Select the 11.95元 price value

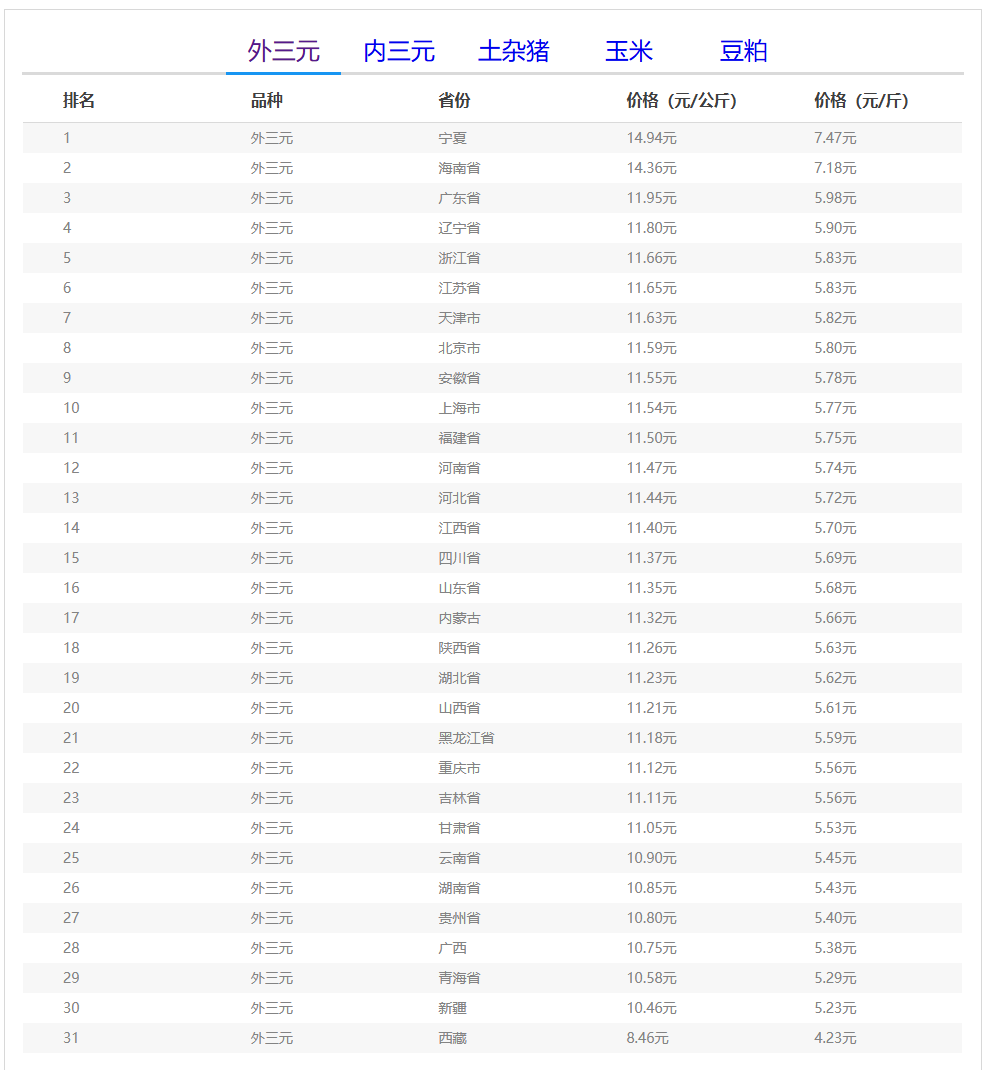pyautogui.click(x=652, y=198)
